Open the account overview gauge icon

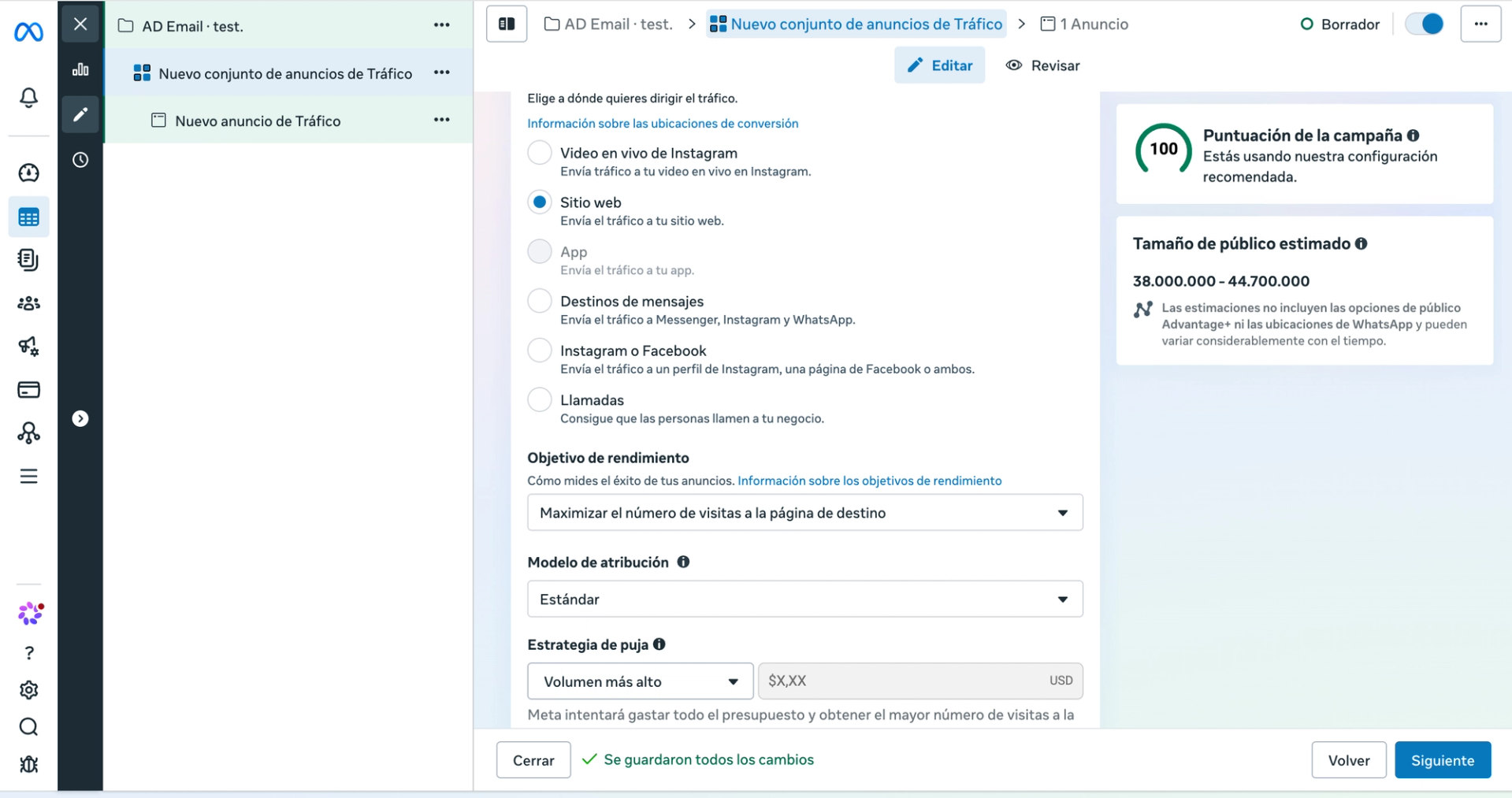(28, 173)
